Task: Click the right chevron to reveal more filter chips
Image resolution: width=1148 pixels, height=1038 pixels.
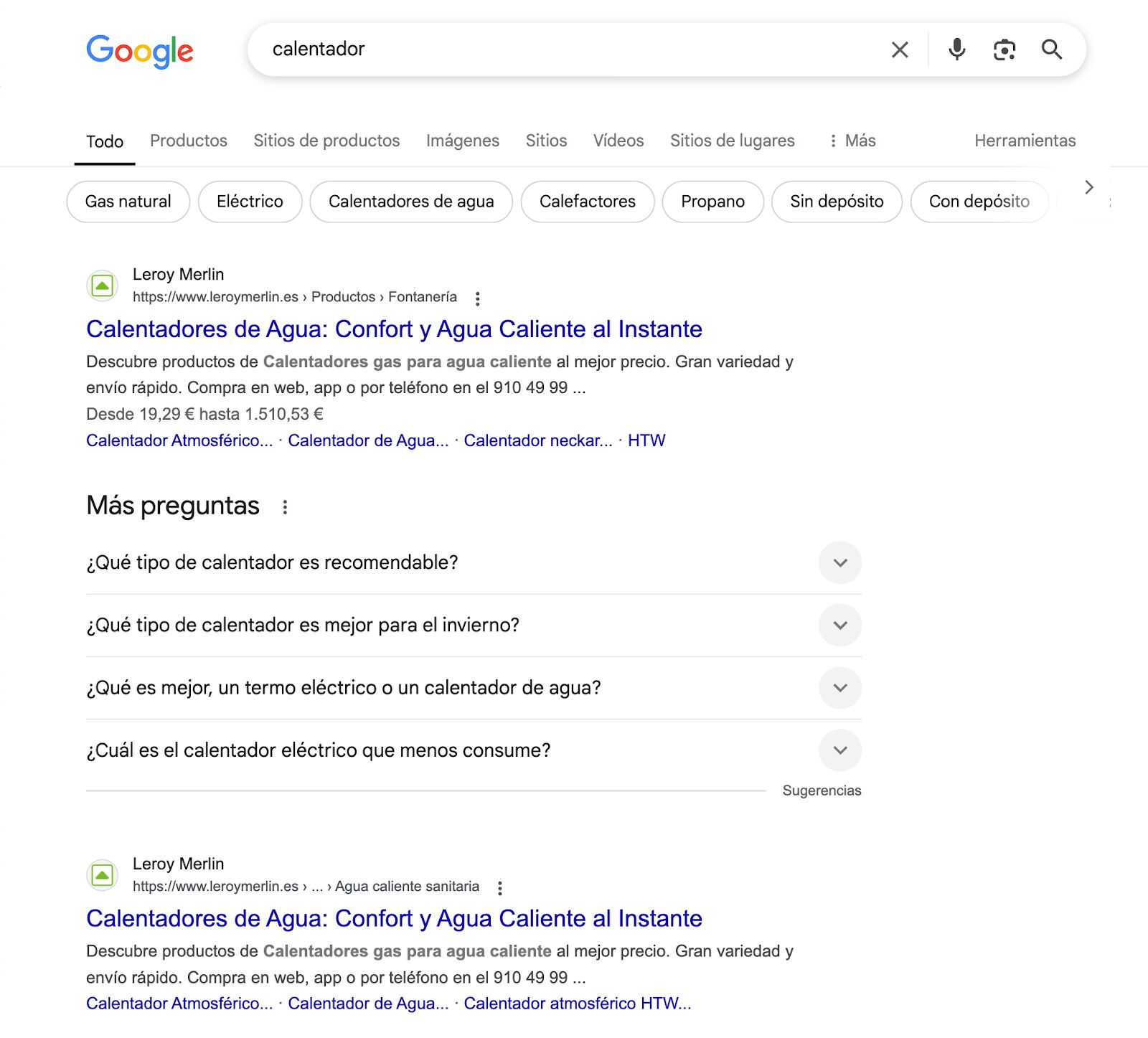Action: 1088,187
